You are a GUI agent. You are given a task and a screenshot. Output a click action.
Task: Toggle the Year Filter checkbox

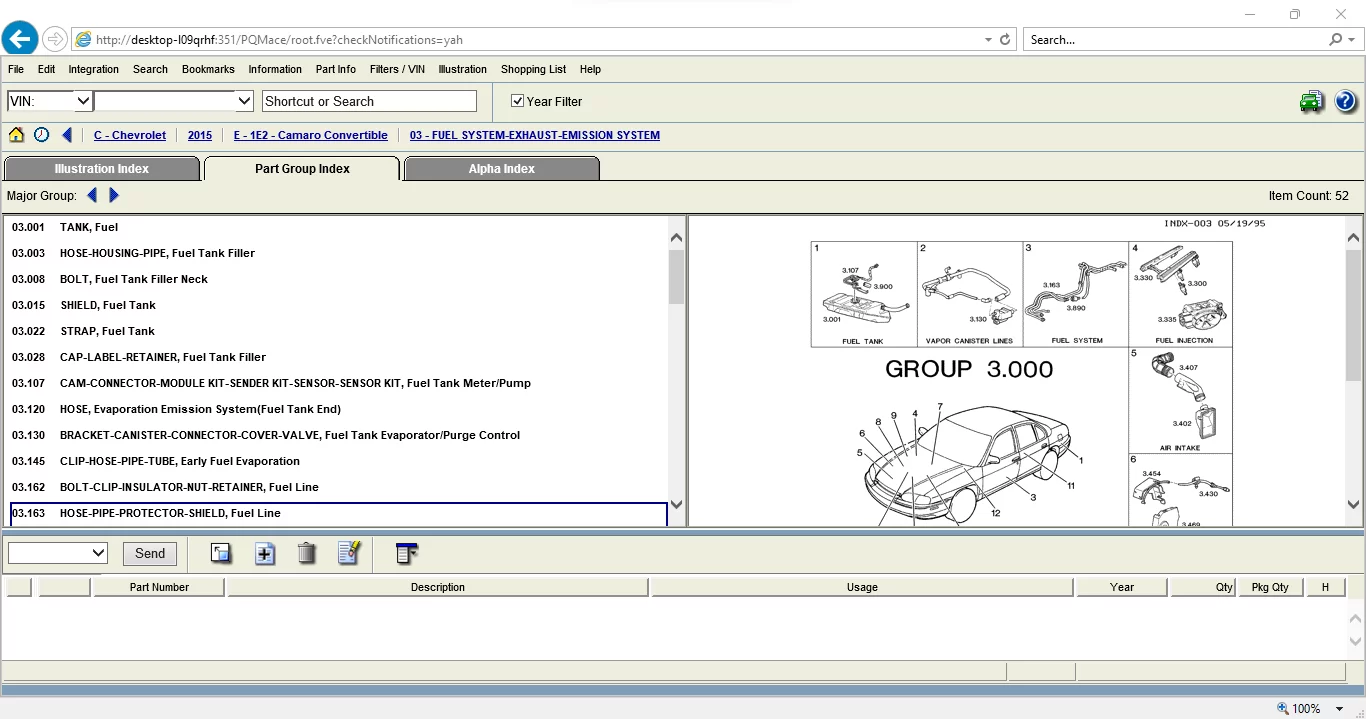click(x=517, y=101)
